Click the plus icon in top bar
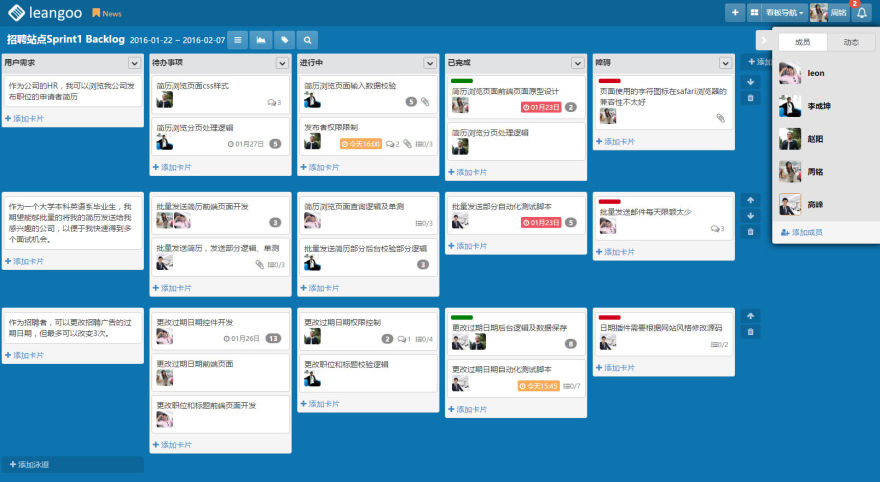Image resolution: width=880 pixels, height=482 pixels. 735,13
